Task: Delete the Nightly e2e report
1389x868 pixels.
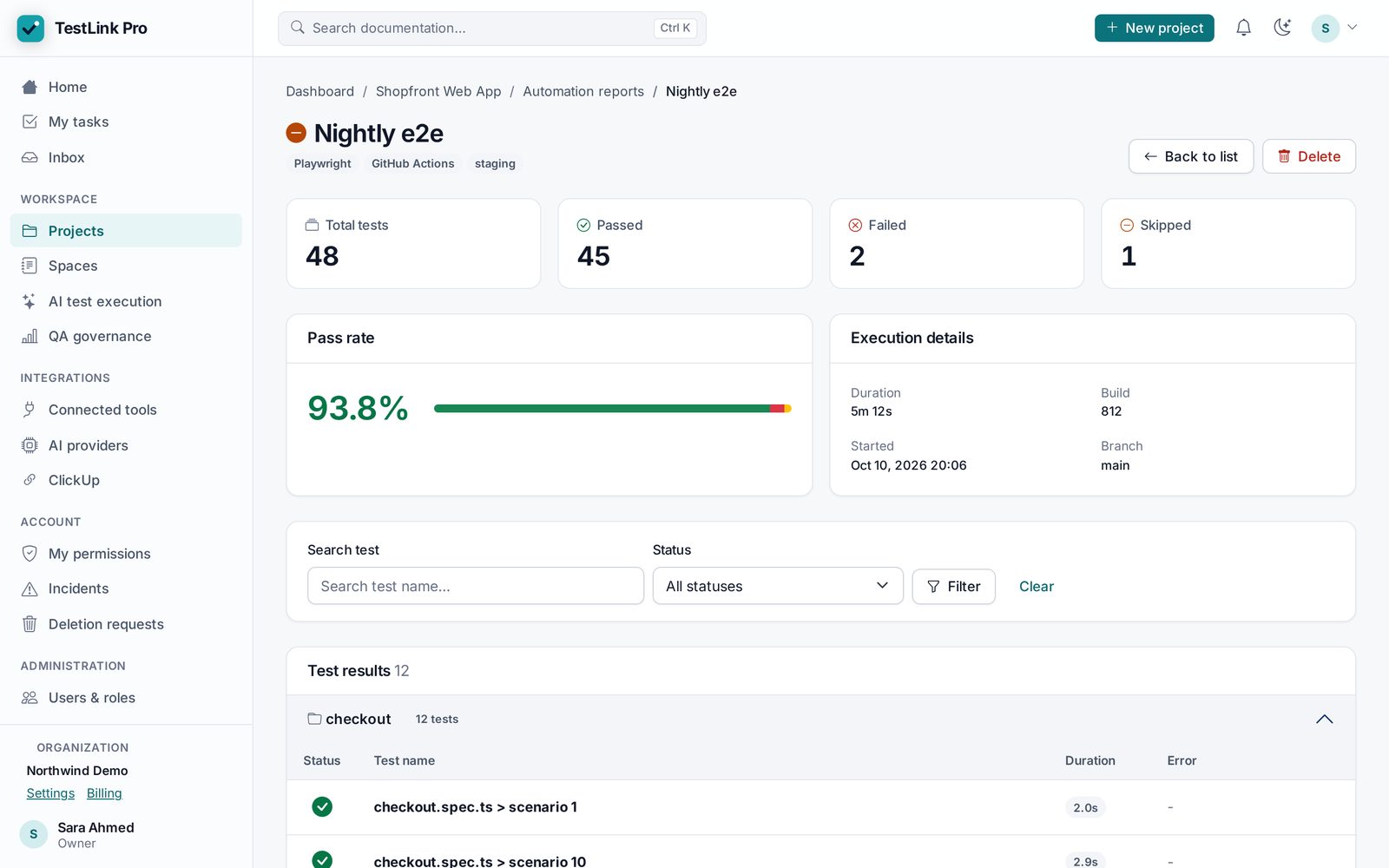Action: (1309, 156)
